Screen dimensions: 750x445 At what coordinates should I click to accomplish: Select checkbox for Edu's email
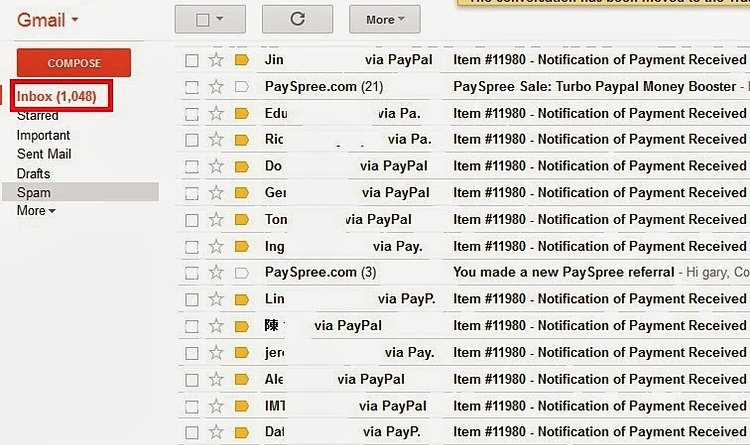(x=192, y=114)
